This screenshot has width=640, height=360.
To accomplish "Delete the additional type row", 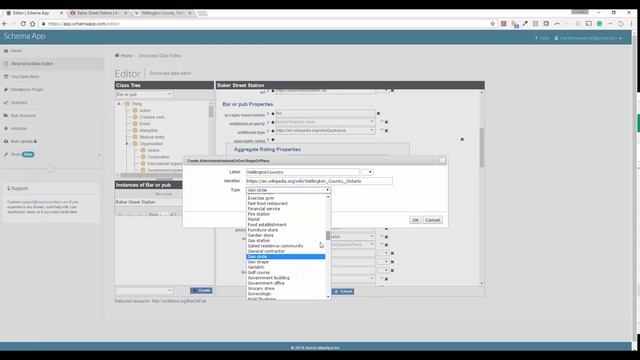I will click(x=387, y=131).
